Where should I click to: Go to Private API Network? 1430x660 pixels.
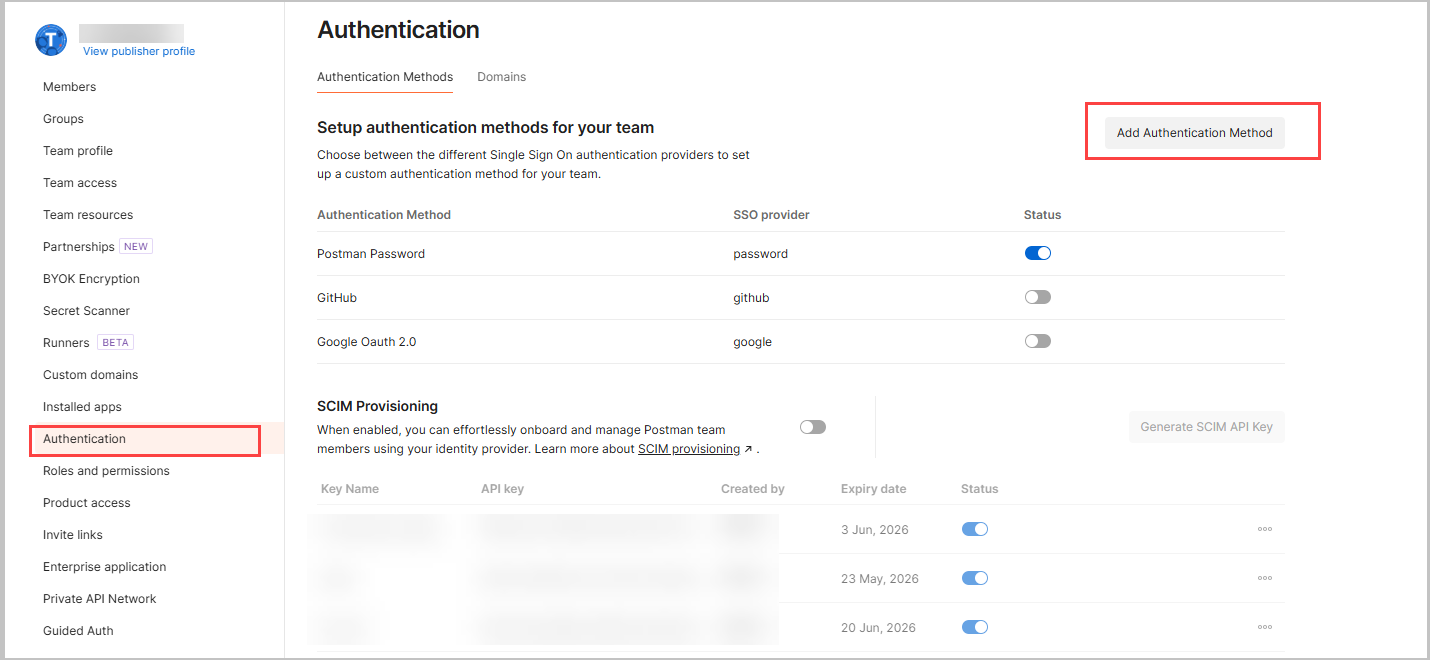(100, 599)
